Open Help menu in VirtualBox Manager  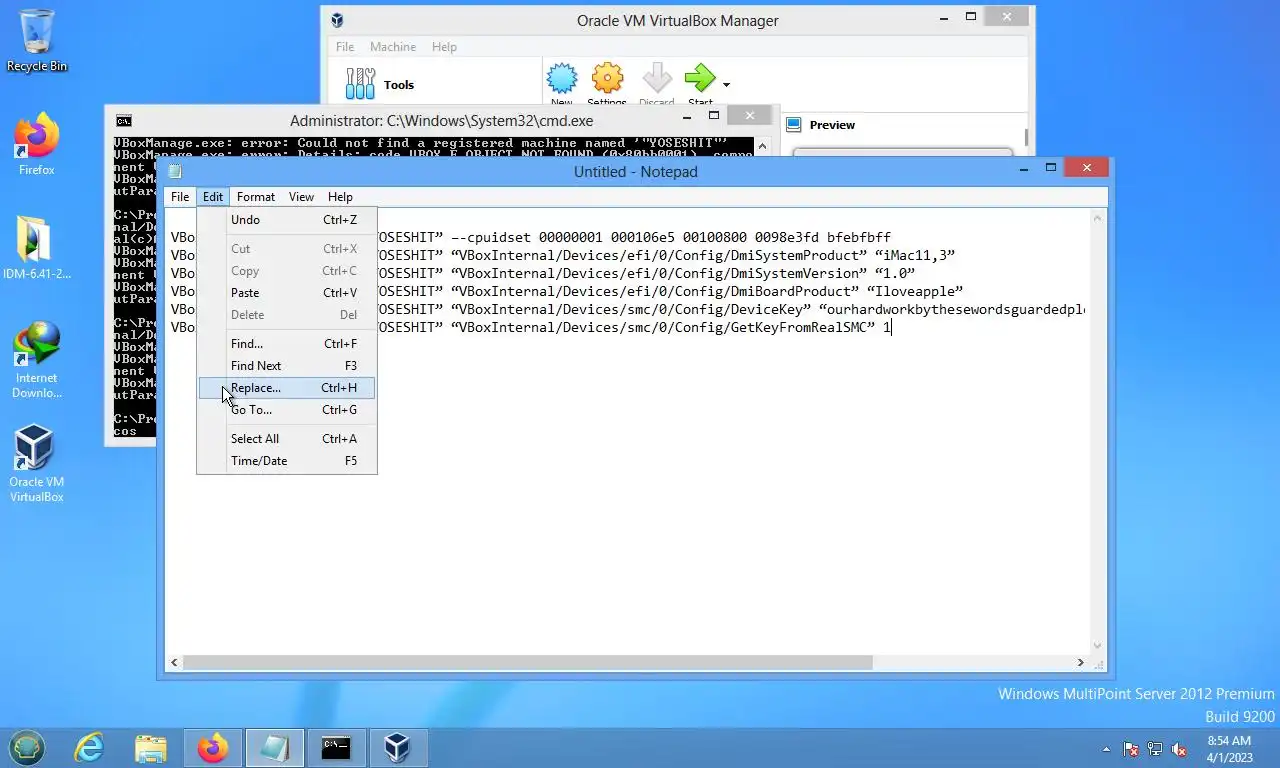(x=444, y=47)
